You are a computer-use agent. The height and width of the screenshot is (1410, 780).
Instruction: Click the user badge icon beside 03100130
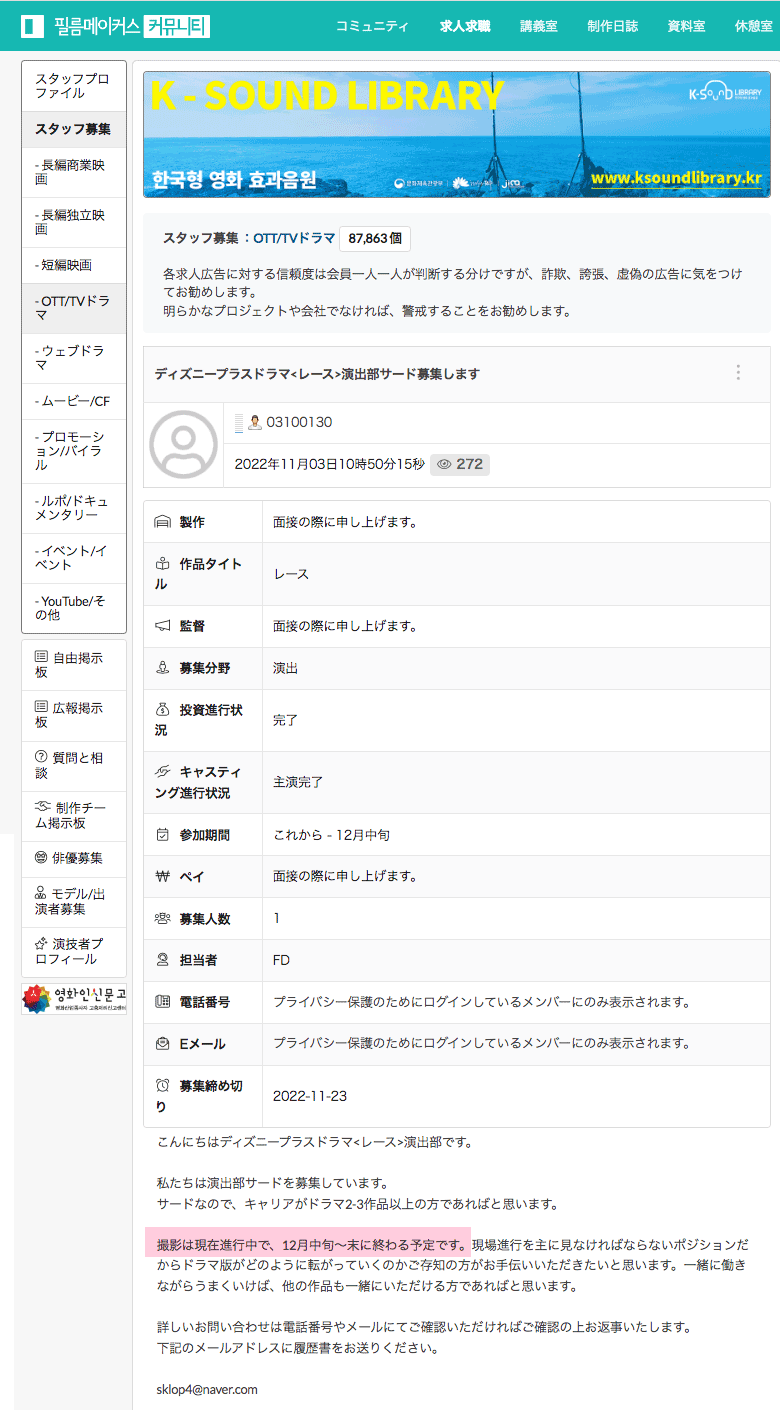[x=254, y=423]
